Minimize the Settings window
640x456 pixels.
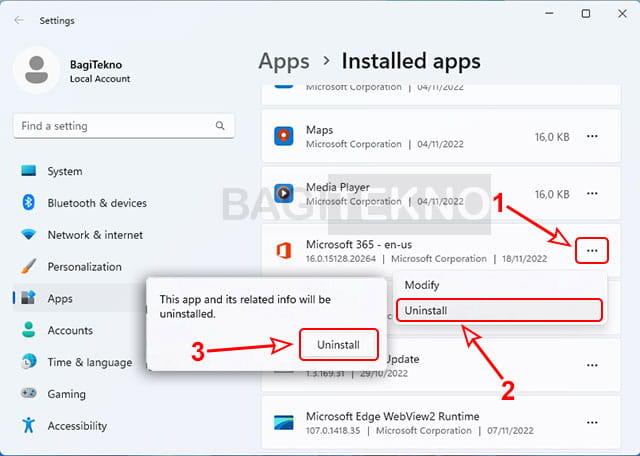point(550,13)
